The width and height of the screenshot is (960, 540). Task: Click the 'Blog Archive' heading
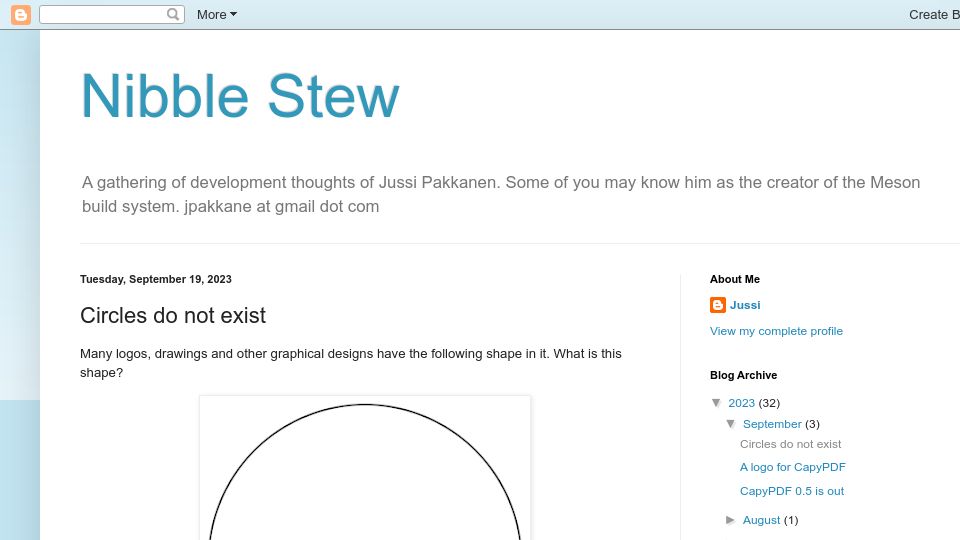[x=743, y=375]
